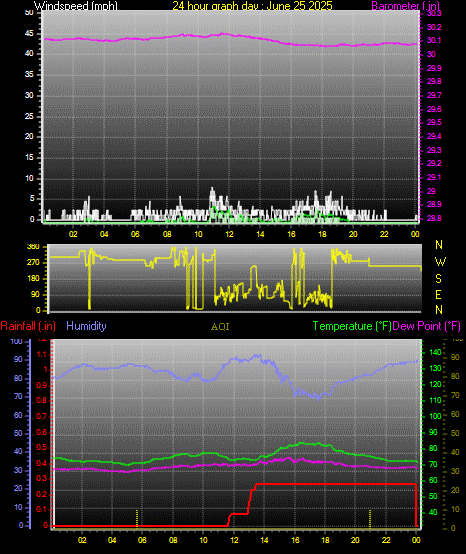The image size is (466, 554).
Task: Click the 45 value on the windspeed axis
Action: [x=29, y=34]
